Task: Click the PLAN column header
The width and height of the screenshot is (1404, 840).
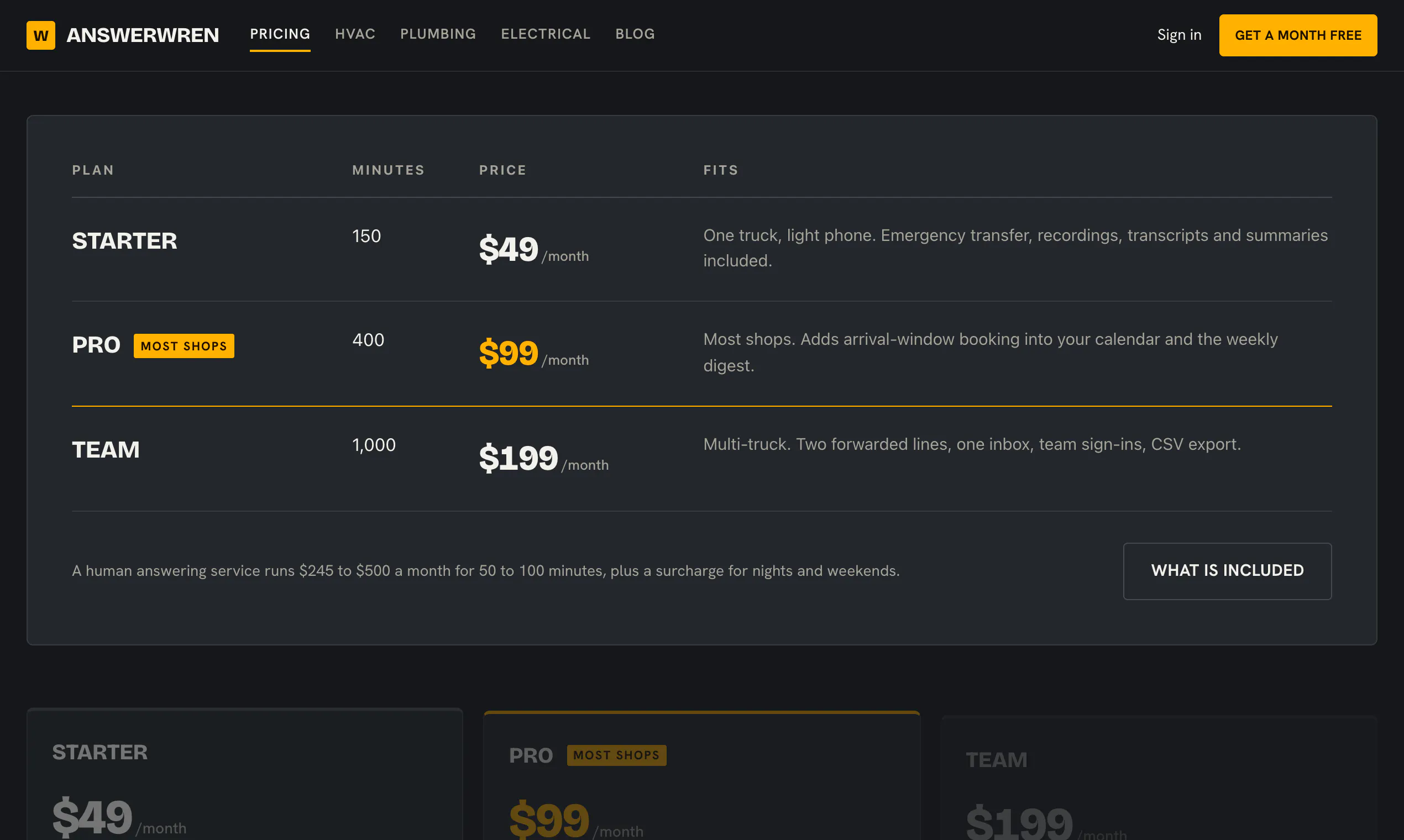Action: (93, 170)
